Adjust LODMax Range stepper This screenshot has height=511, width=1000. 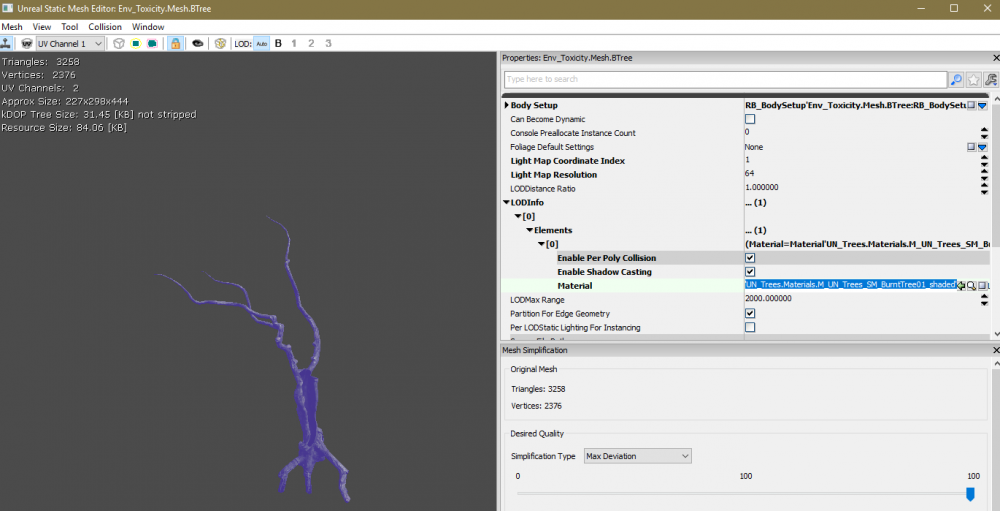tap(984, 300)
